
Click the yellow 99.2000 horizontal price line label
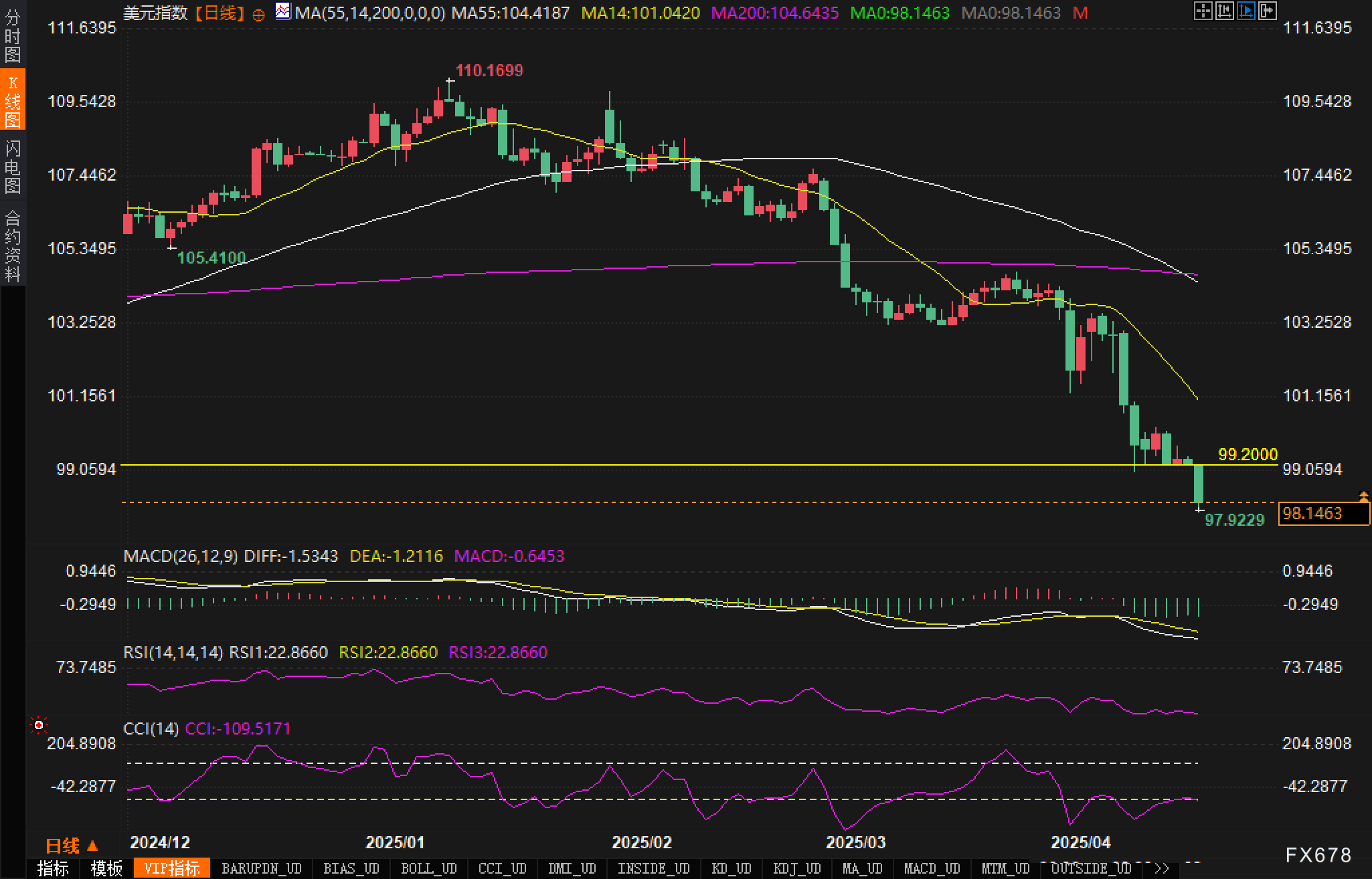click(x=1248, y=454)
